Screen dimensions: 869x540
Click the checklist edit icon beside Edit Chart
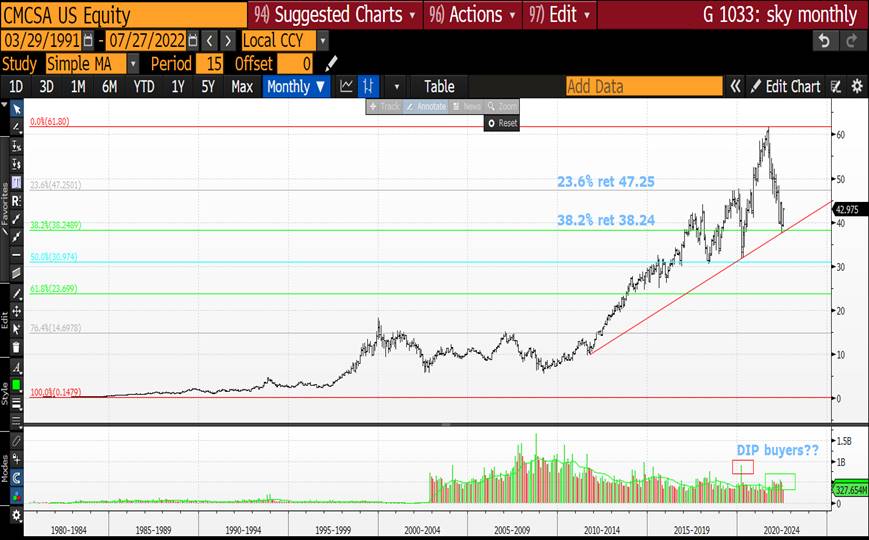point(836,86)
